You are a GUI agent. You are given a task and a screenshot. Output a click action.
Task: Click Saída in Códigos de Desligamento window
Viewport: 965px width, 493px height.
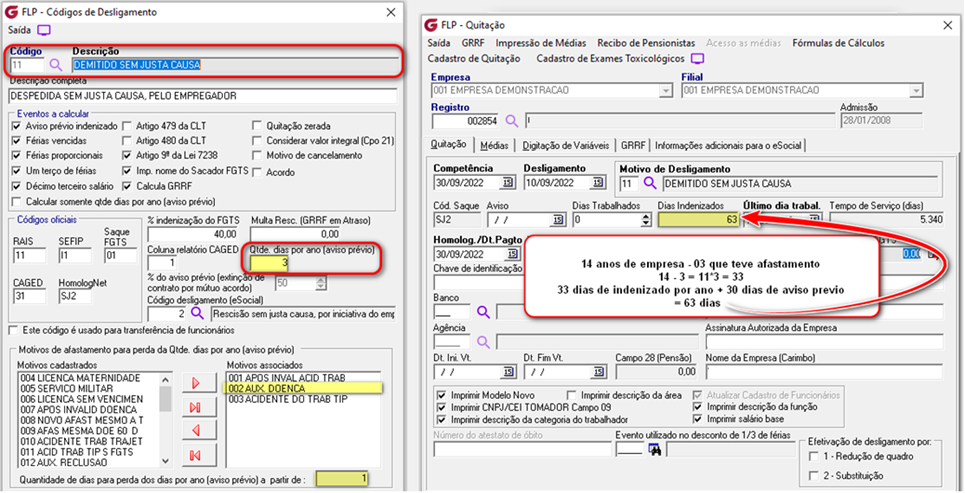(20, 30)
